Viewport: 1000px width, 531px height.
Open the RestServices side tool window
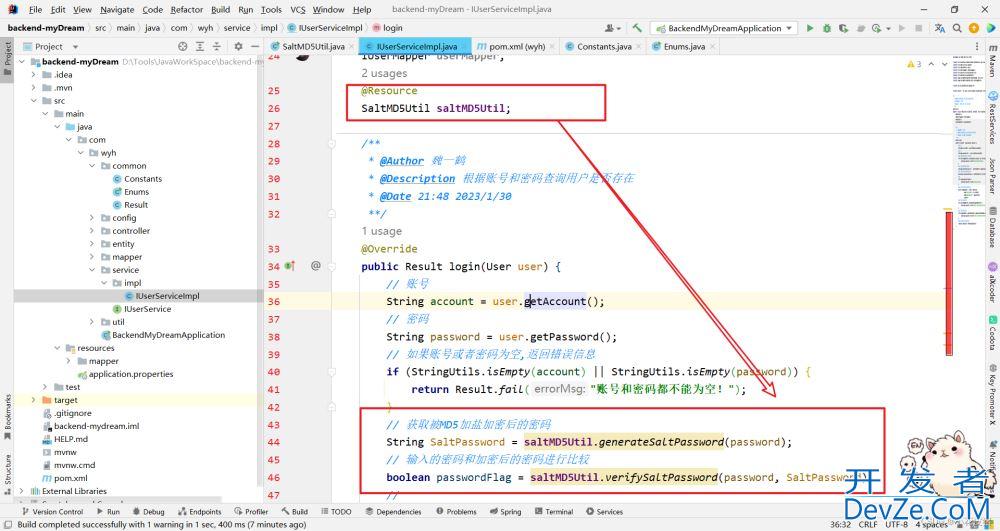tap(993, 118)
